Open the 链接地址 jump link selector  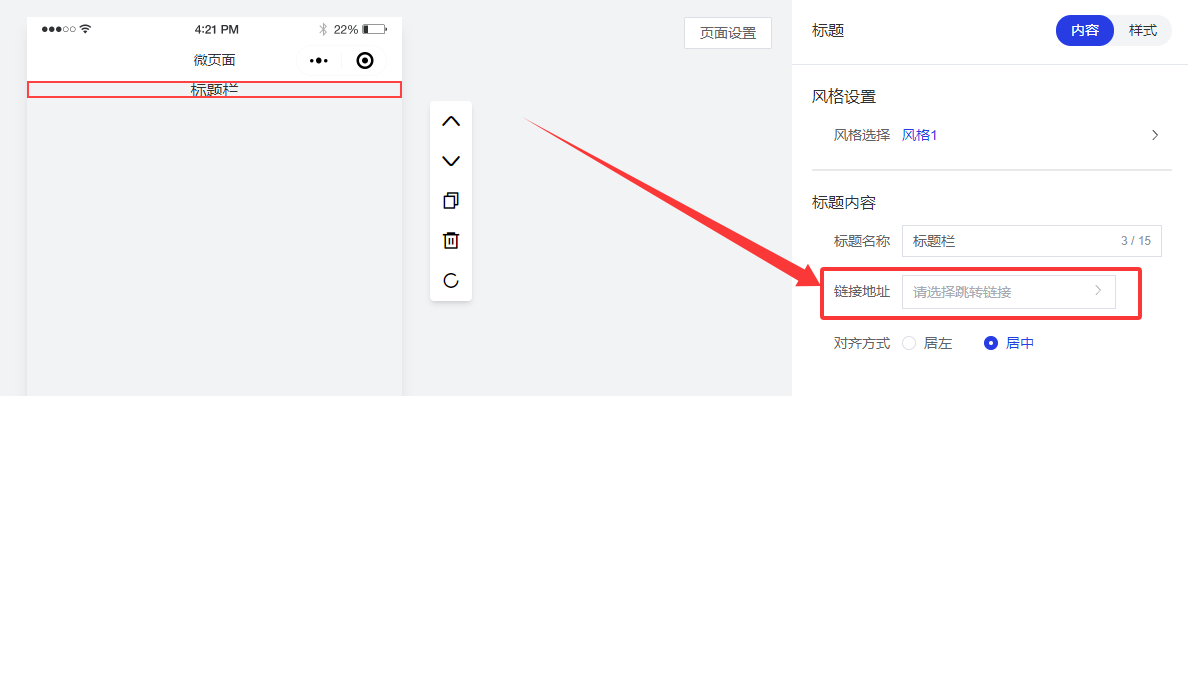pyautogui.click(x=1008, y=292)
